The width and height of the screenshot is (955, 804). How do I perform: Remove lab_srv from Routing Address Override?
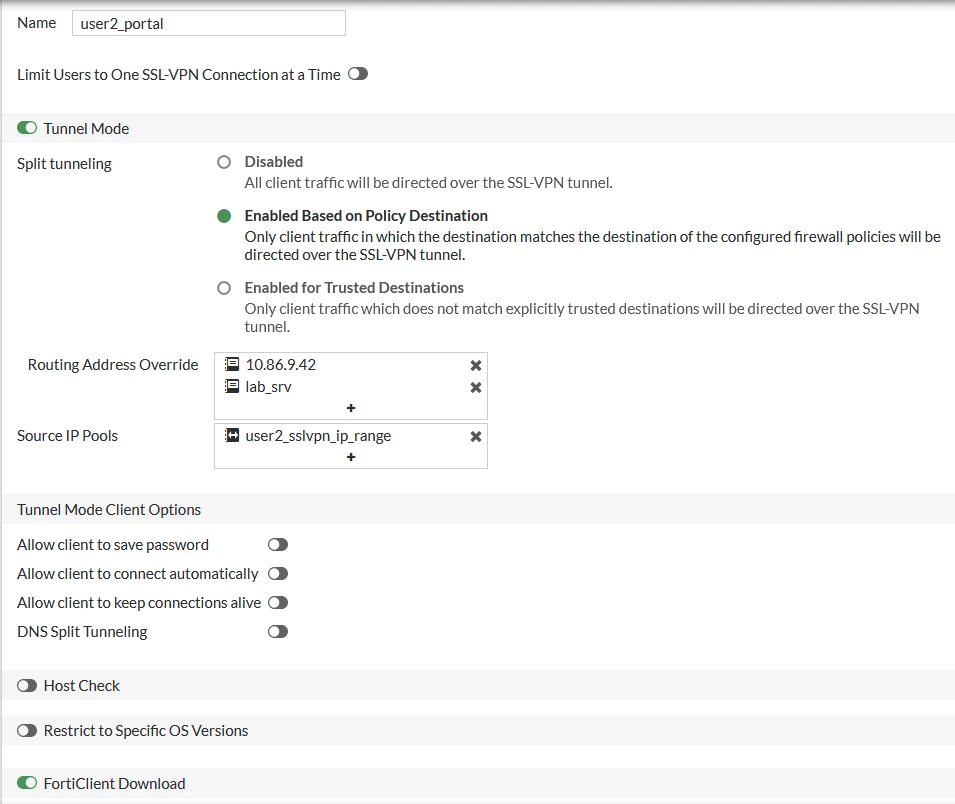[476, 387]
